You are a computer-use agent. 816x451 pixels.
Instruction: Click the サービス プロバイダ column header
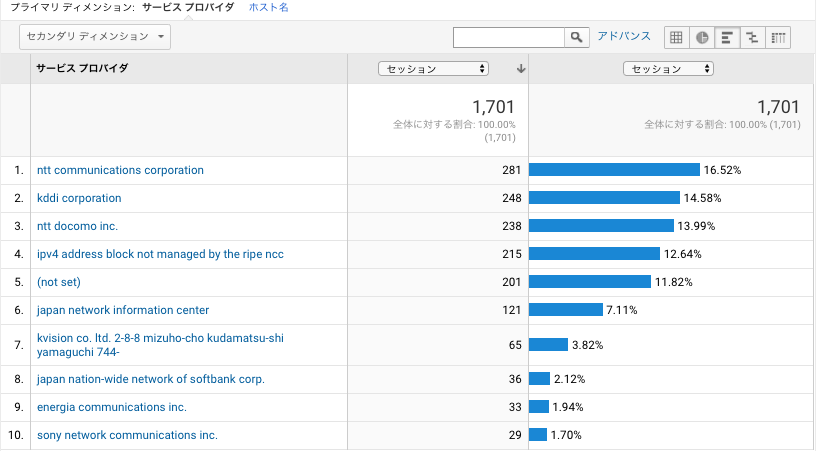pos(82,68)
